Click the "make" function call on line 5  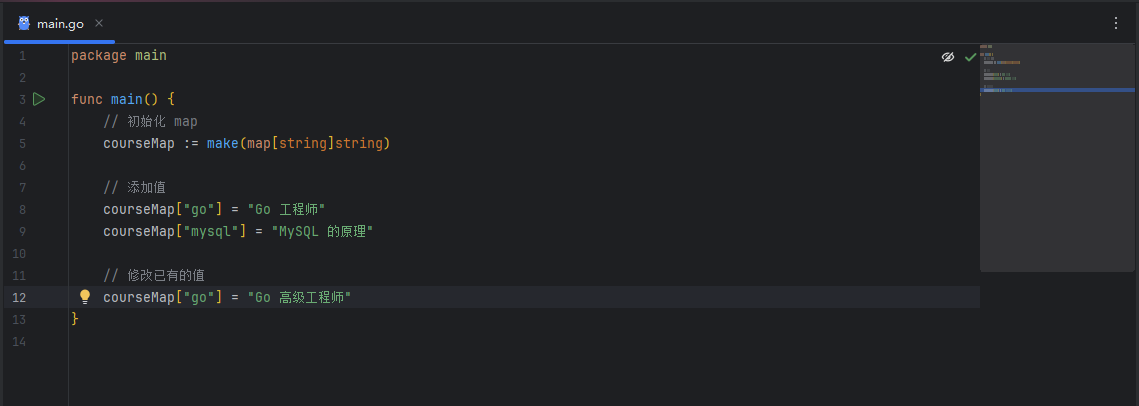[222, 143]
